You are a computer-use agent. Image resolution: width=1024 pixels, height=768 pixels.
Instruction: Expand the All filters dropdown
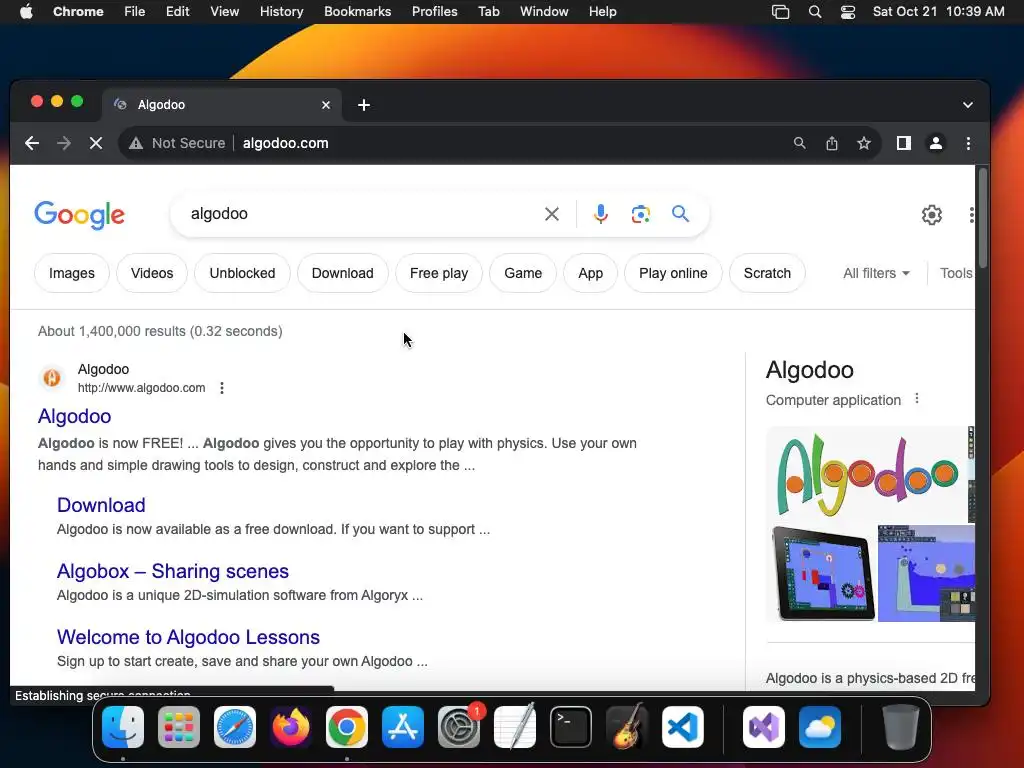point(876,273)
